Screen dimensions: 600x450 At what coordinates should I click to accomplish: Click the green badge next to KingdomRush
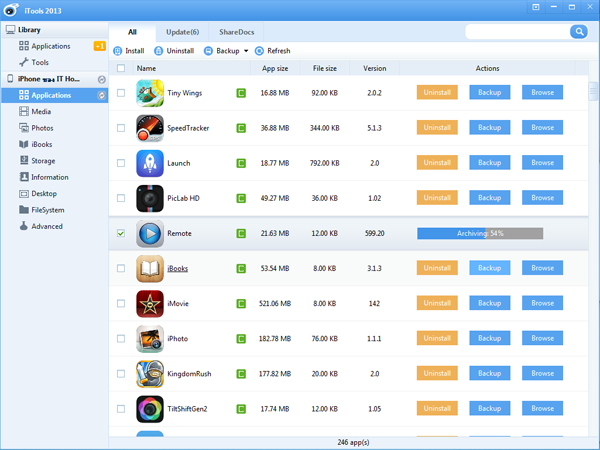pyautogui.click(x=241, y=373)
